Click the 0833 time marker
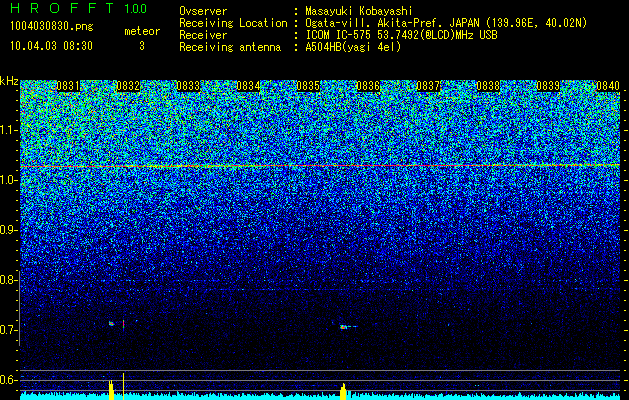This screenshot has height=400, width=629. [x=188, y=86]
